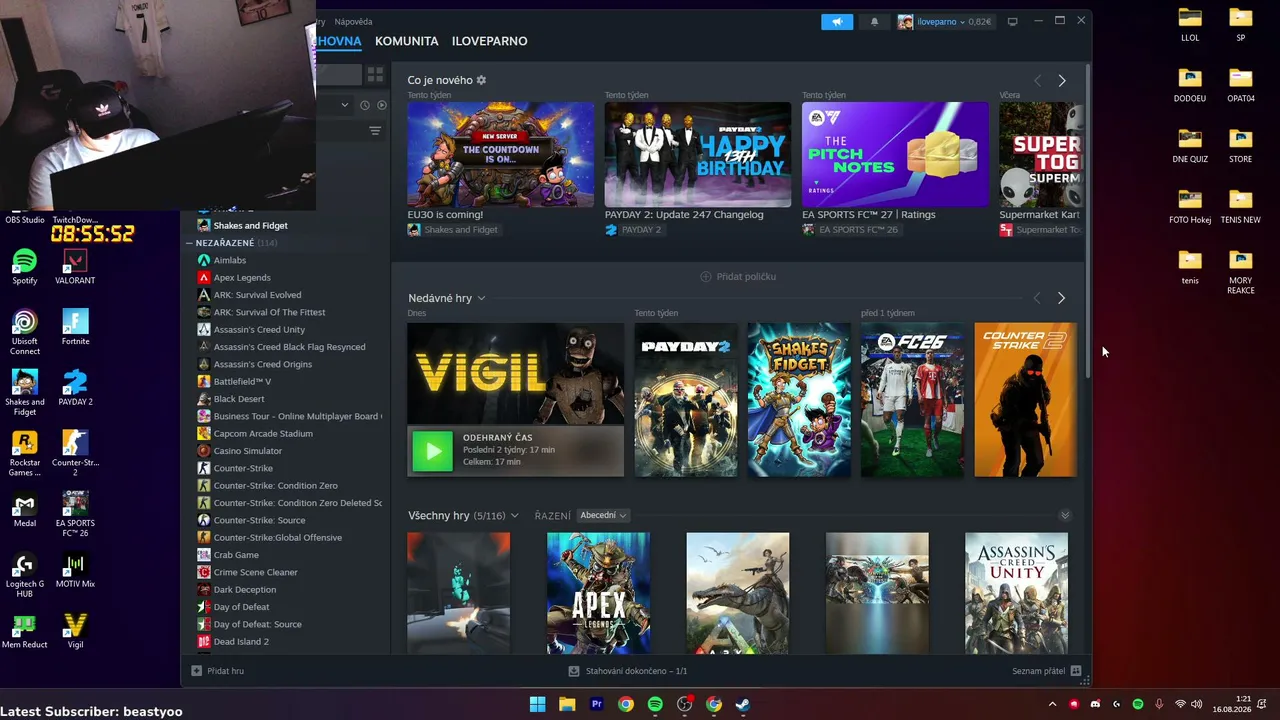Screen dimensions: 1280x720
Task: Open OBS Studio from the taskbar
Action: point(684,704)
